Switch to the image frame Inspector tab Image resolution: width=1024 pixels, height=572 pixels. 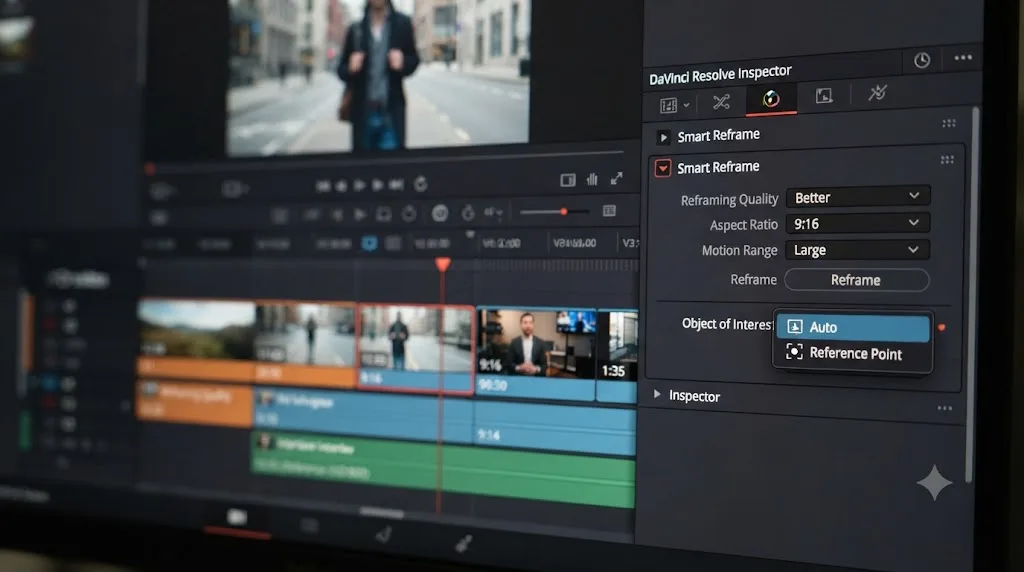point(824,96)
